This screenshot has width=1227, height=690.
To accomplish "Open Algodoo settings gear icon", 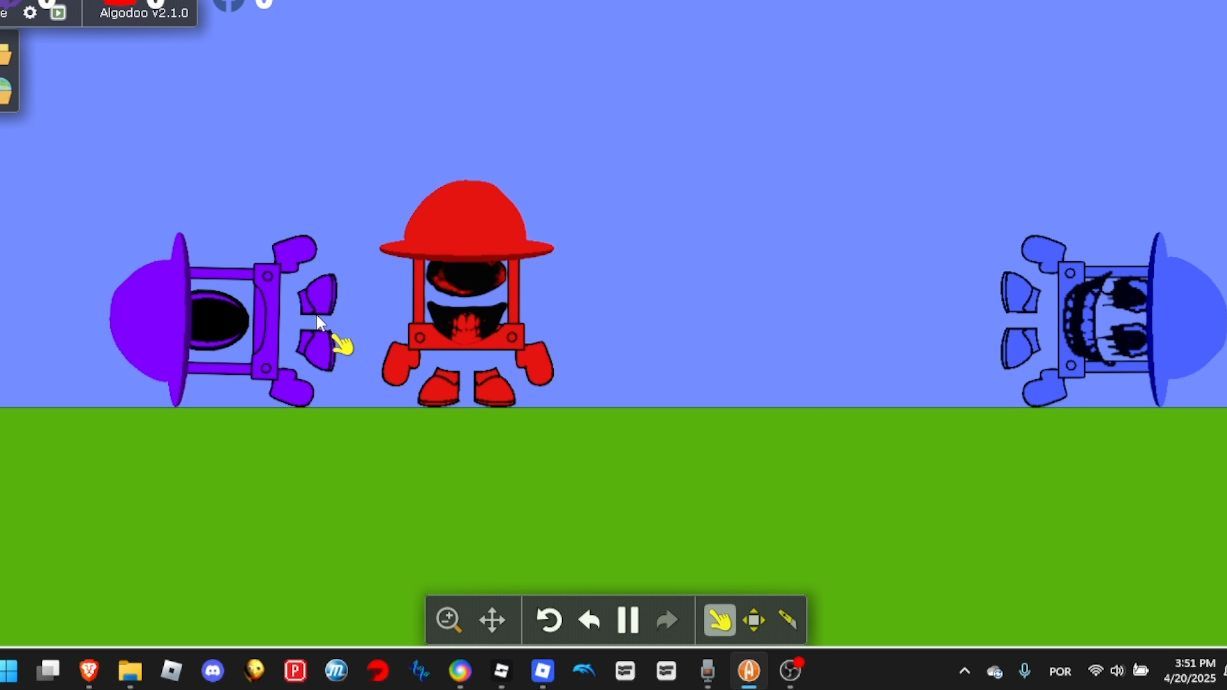I will point(30,13).
